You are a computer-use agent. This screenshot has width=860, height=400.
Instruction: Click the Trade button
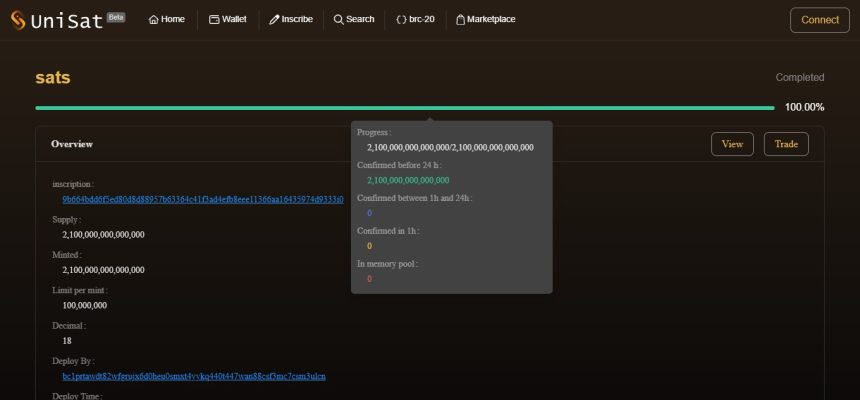click(786, 144)
